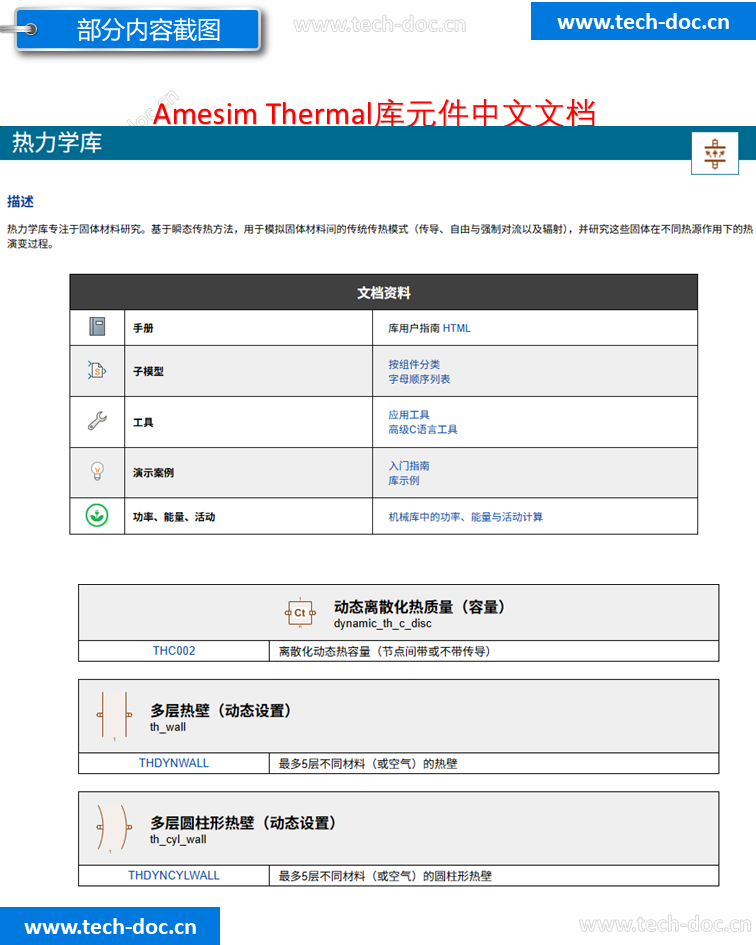
Task: Open the 按组件分类 link
Action: pyautogui.click(x=414, y=364)
